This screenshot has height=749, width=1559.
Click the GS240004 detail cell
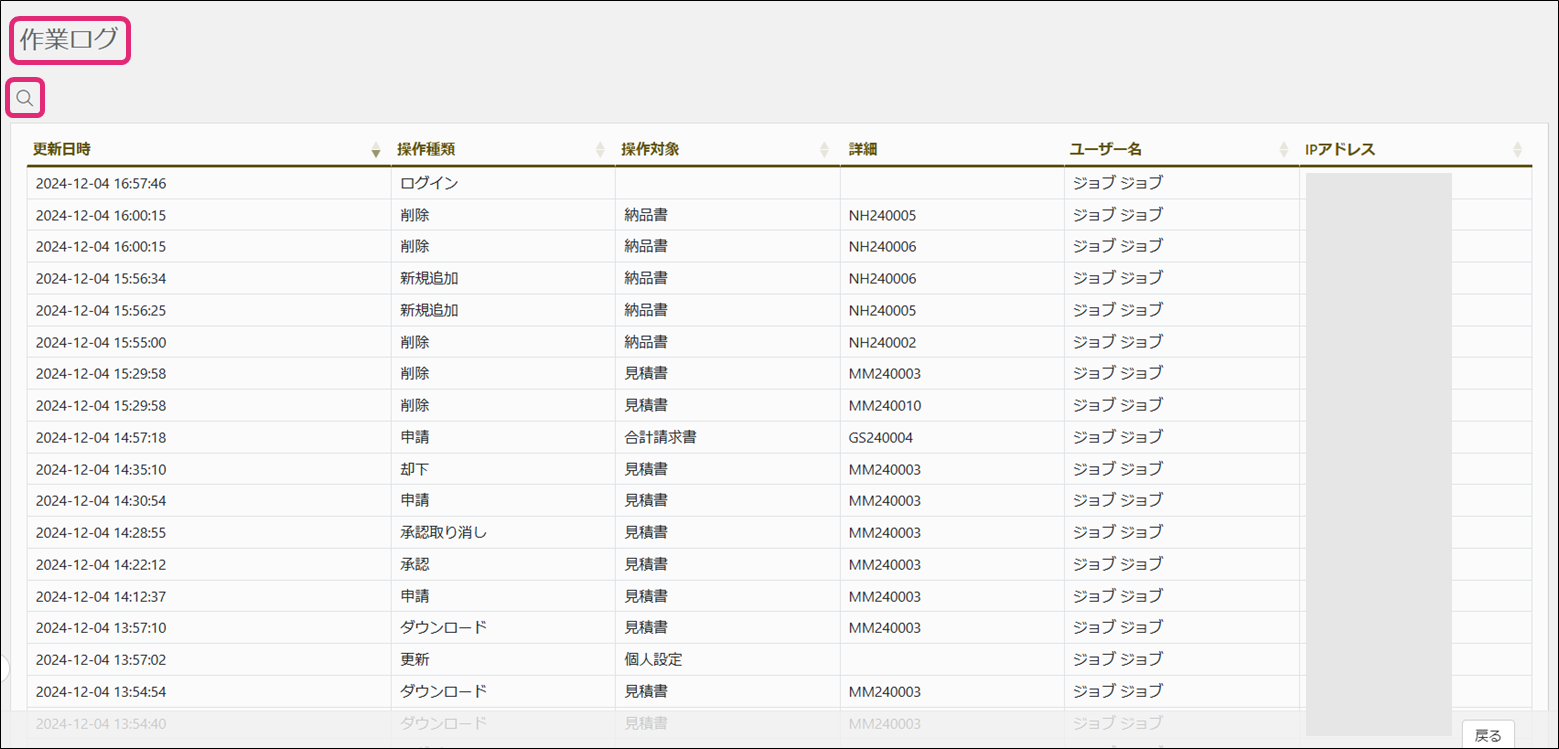coord(880,437)
